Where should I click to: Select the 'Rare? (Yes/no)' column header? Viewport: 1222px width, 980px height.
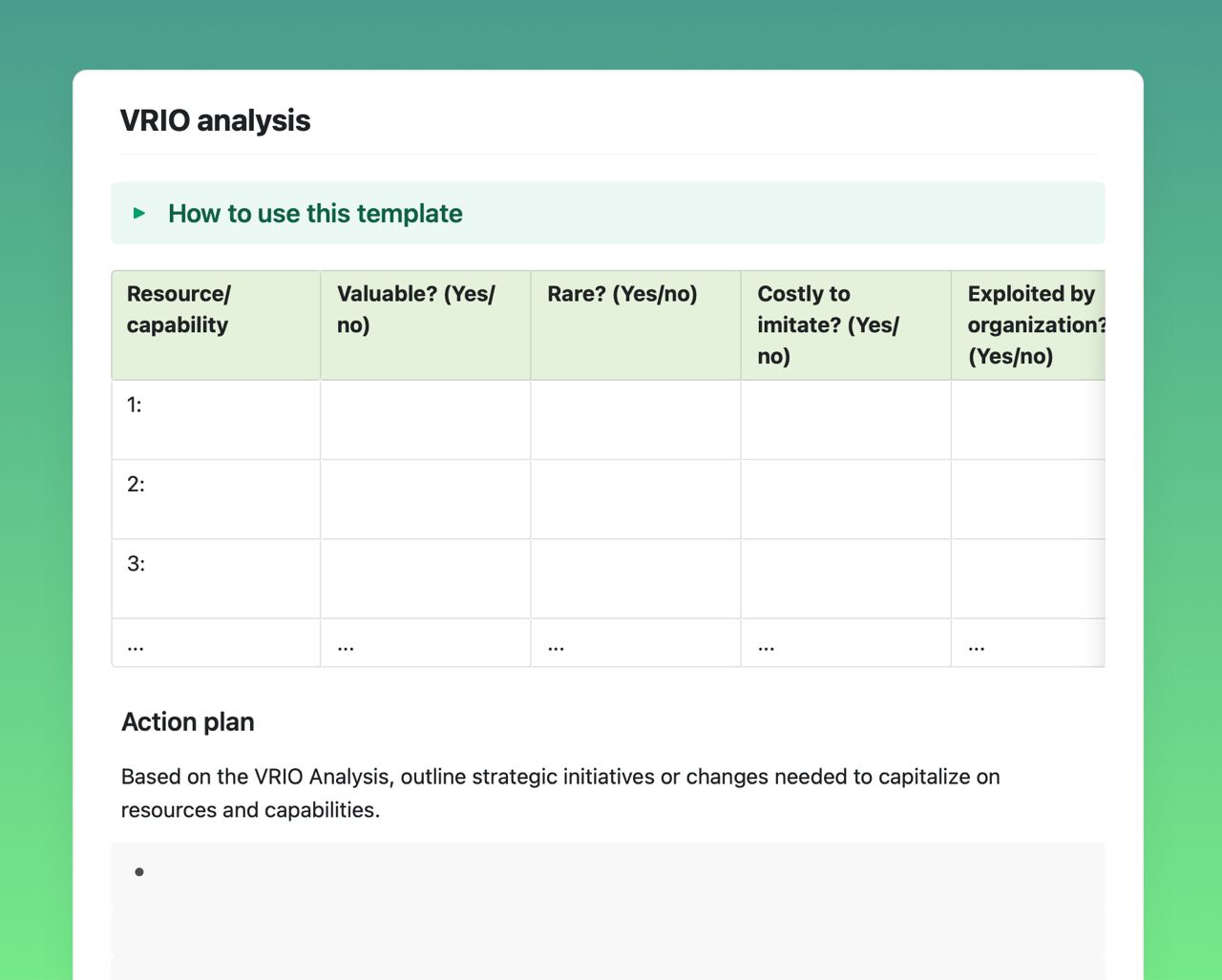click(621, 294)
